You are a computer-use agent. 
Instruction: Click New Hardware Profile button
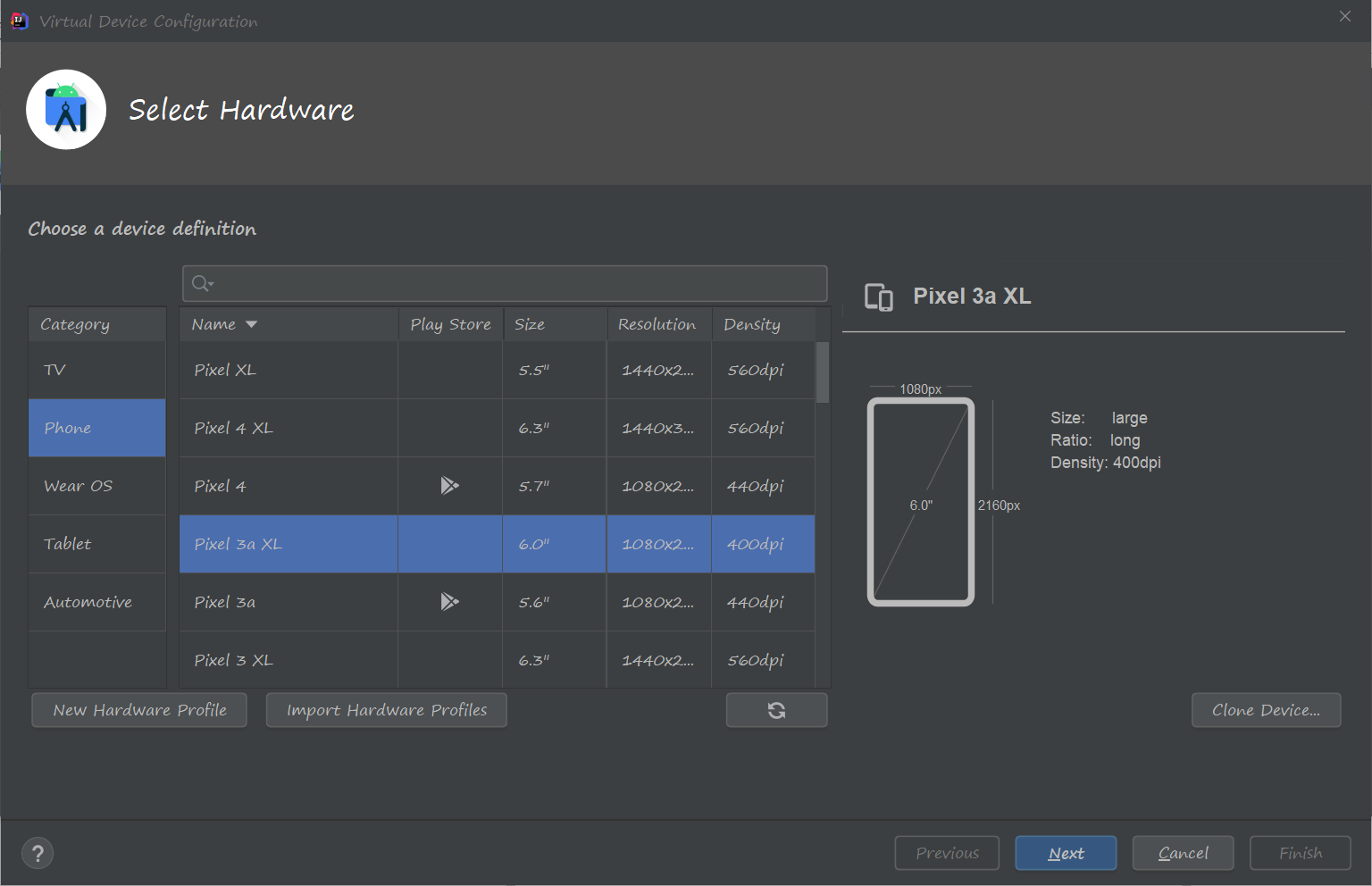pos(139,710)
